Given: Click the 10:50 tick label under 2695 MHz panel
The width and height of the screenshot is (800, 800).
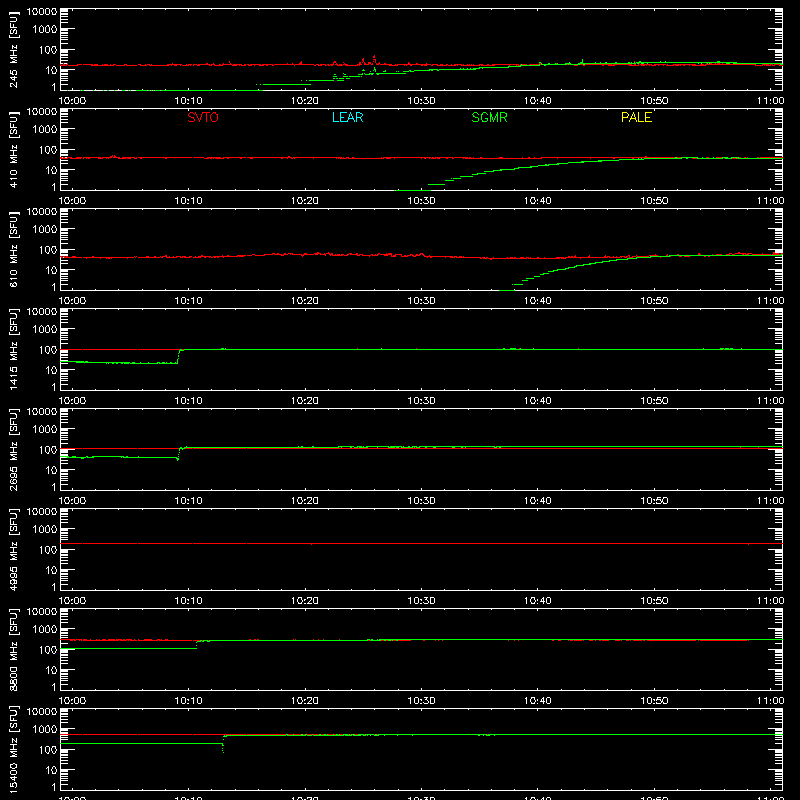Looking at the screenshot, I should [x=654, y=501].
